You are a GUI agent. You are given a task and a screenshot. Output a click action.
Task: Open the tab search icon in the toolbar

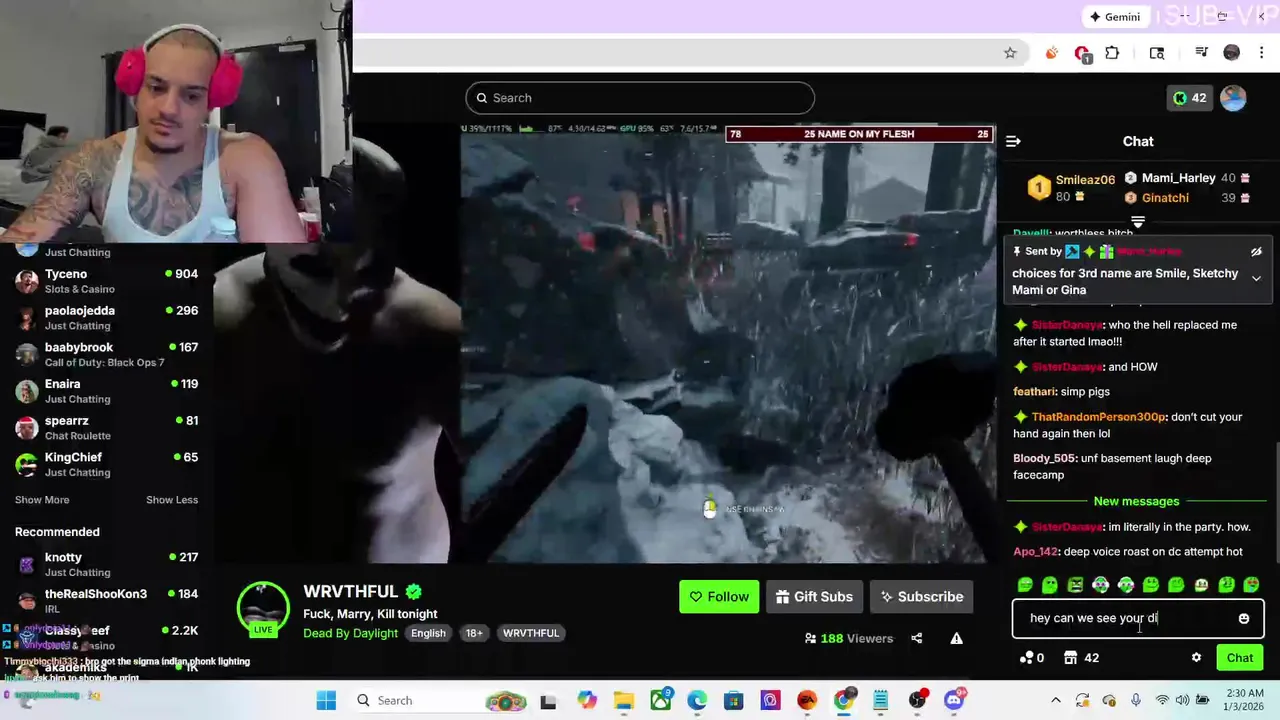[x=1157, y=53]
